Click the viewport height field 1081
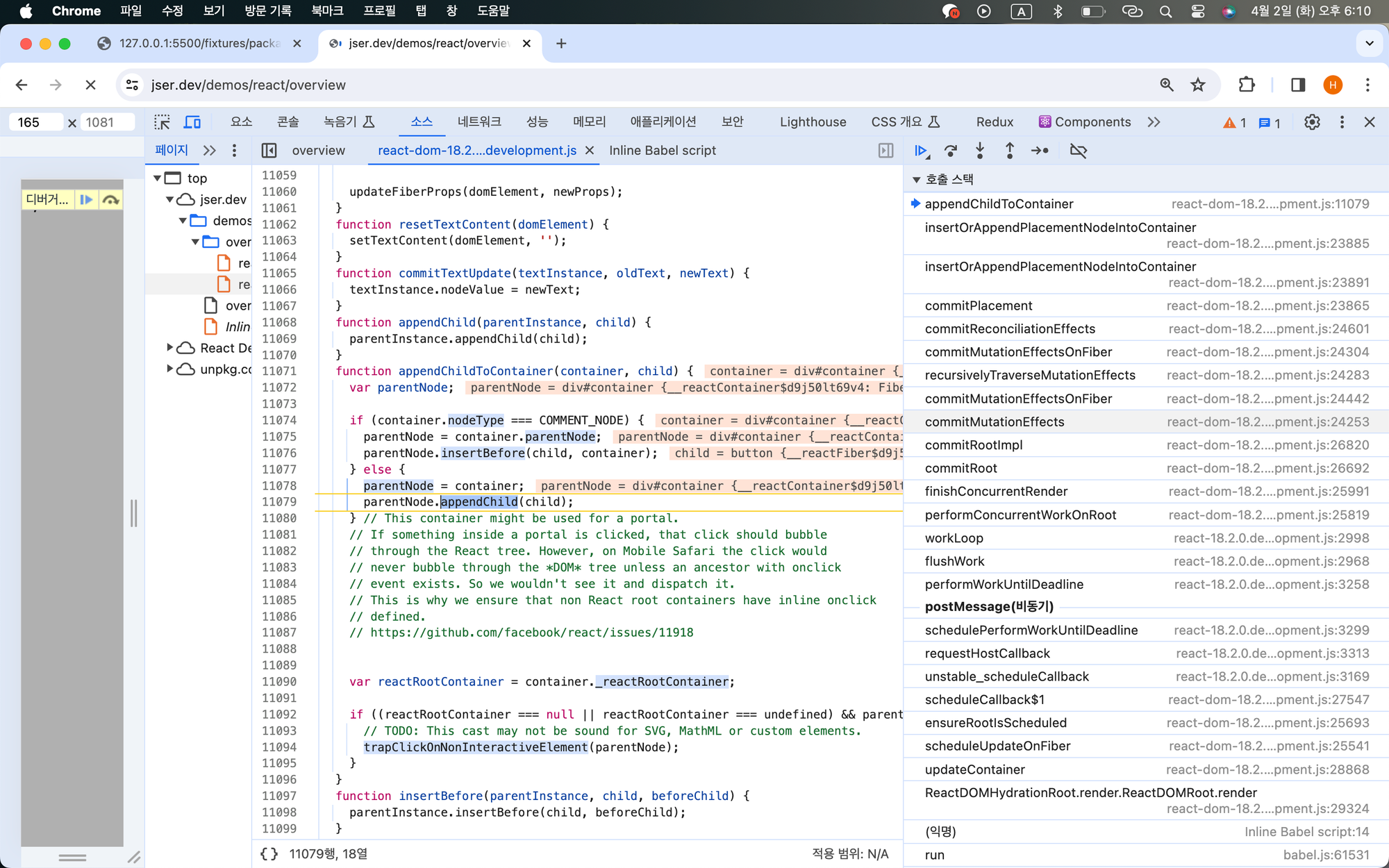This screenshot has width=1389, height=868. pyautogui.click(x=107, y=123)
